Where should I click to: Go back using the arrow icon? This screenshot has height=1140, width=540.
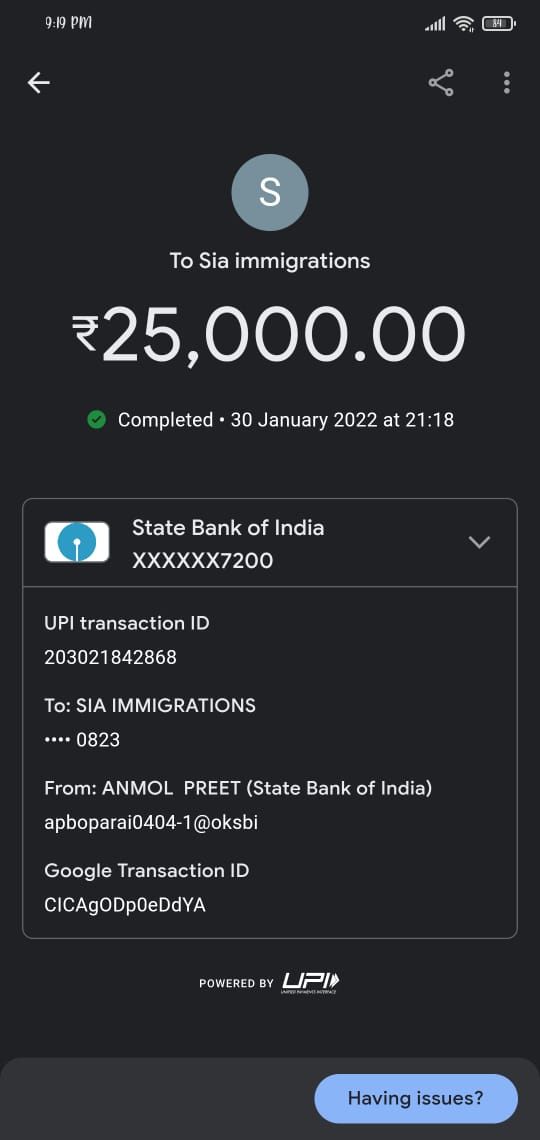(39, 83)
